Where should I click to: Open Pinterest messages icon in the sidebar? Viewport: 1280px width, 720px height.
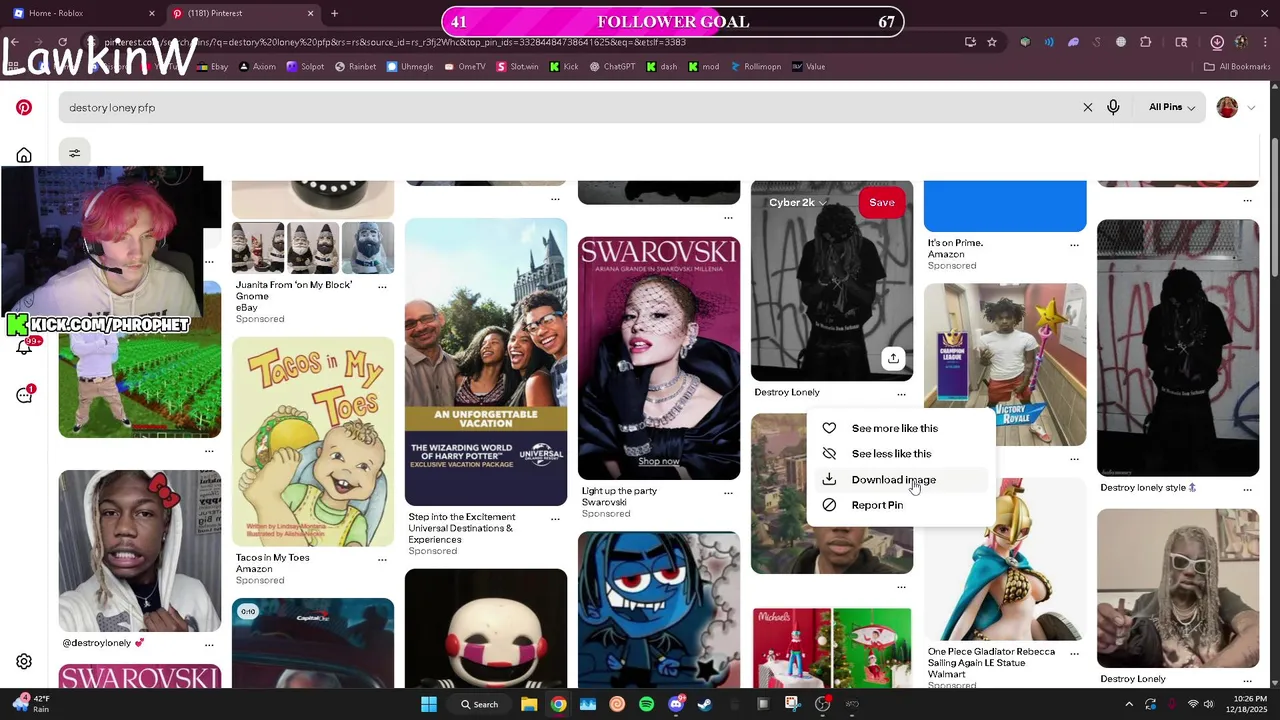24,395
